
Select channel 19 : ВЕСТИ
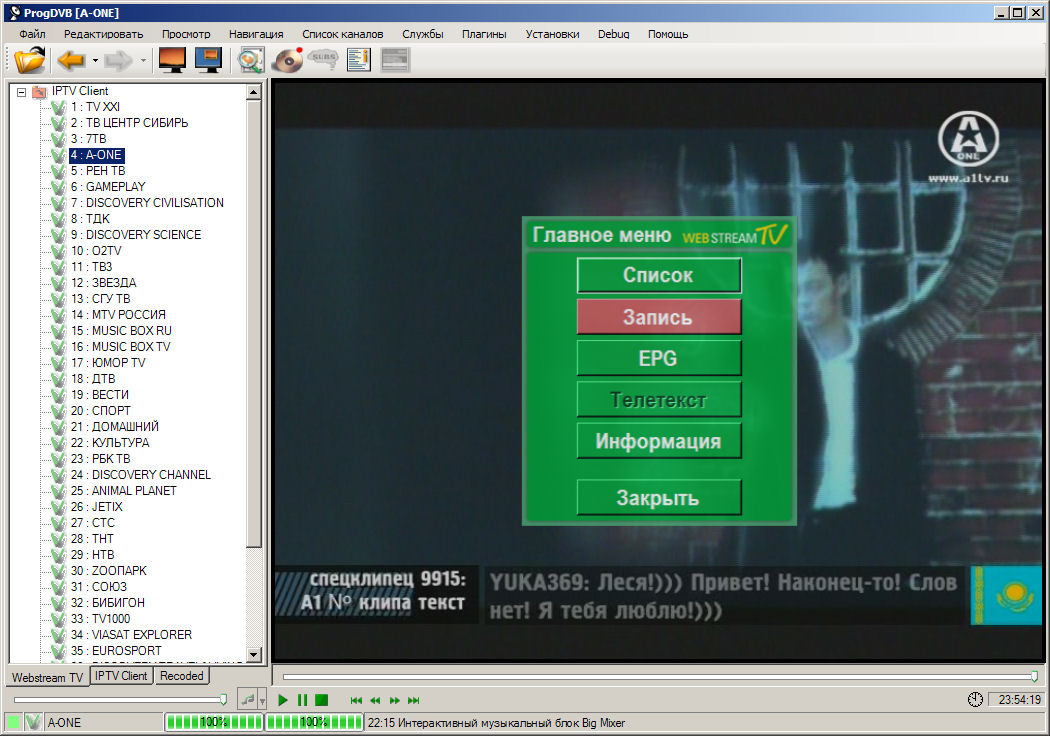point(100,395)
